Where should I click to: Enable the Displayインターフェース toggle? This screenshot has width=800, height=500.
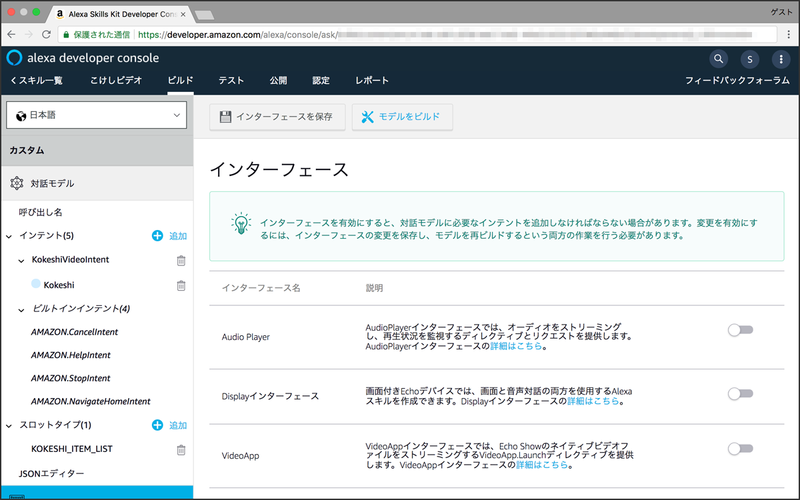pos(740,394)
